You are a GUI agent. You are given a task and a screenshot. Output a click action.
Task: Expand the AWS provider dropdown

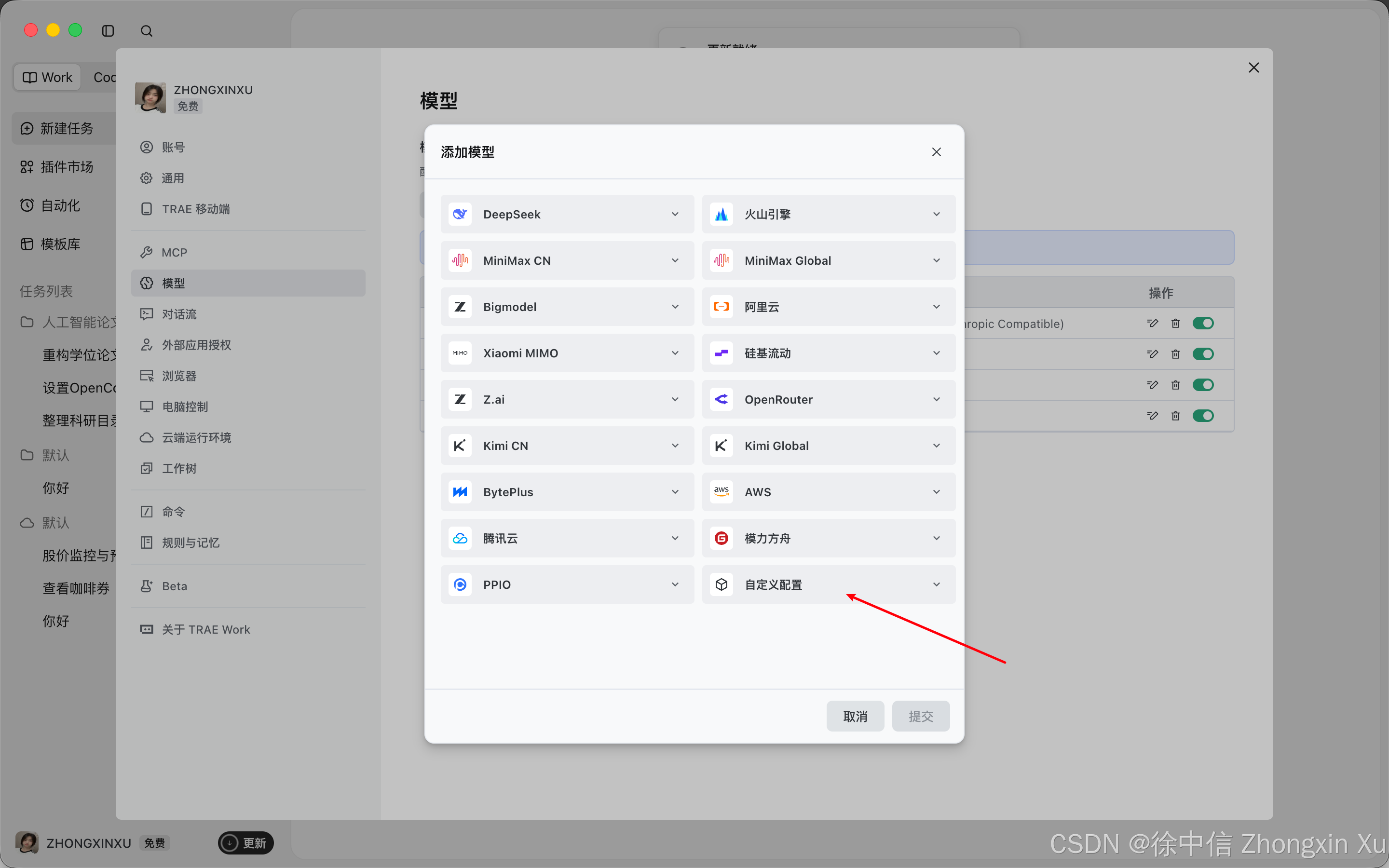pyautogui.click(x=936, y=492)
